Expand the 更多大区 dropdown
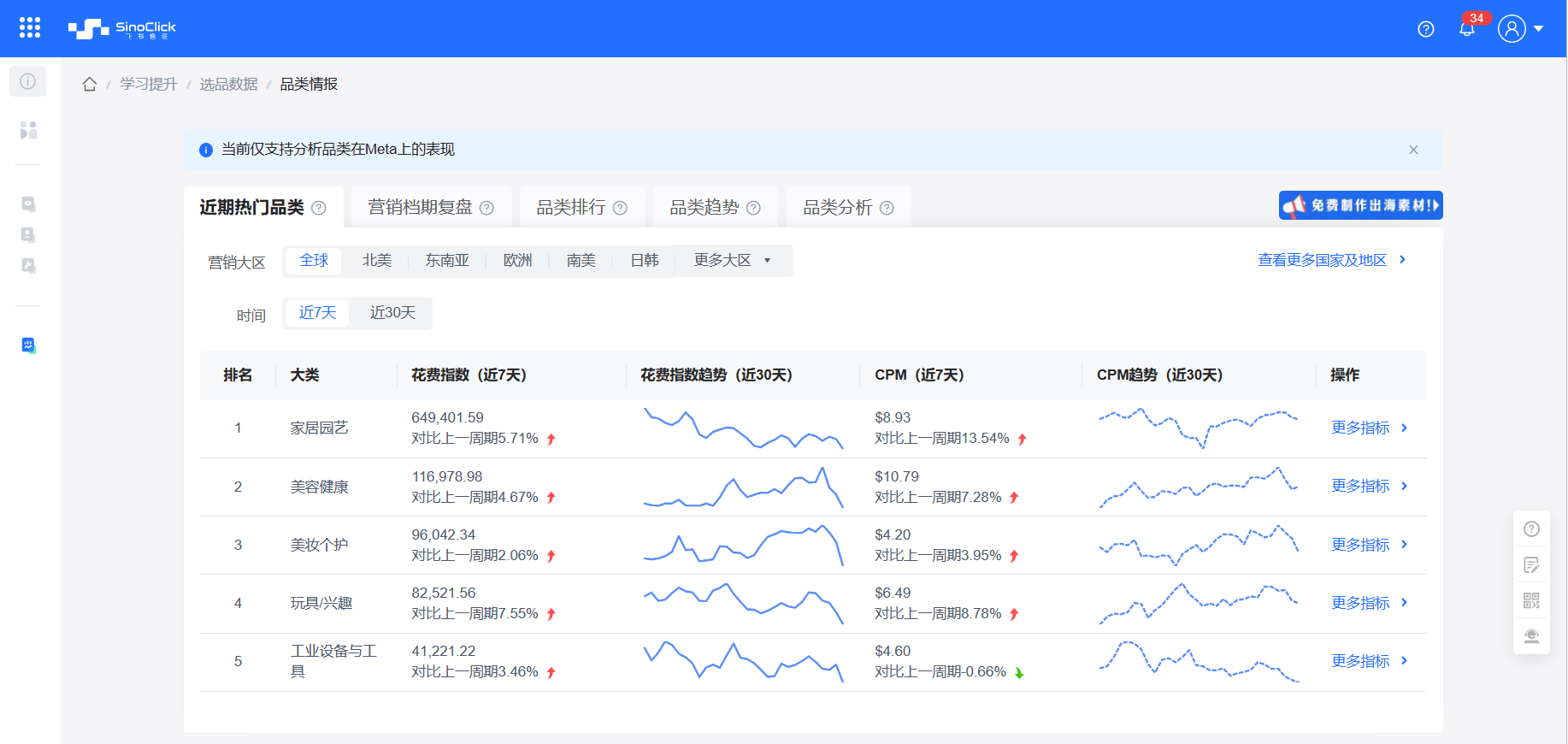 pyautogui.click(x=733, y=261)
